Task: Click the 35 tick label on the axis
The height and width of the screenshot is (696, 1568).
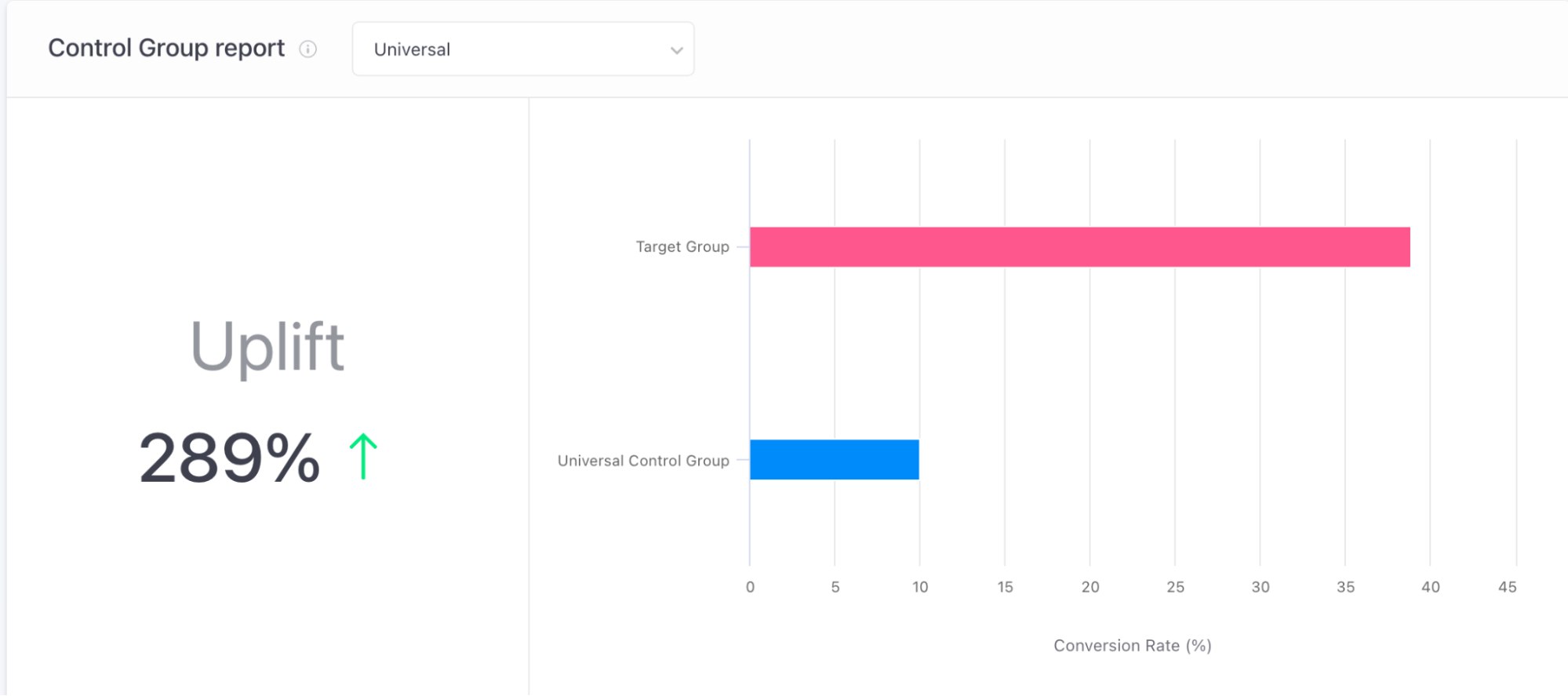Action: 1345,587
